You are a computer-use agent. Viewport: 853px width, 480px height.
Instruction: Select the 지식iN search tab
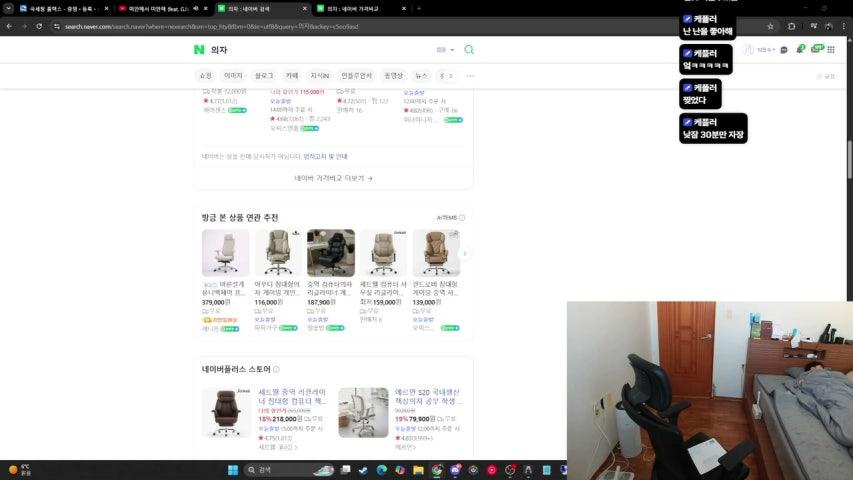(320, 76)
